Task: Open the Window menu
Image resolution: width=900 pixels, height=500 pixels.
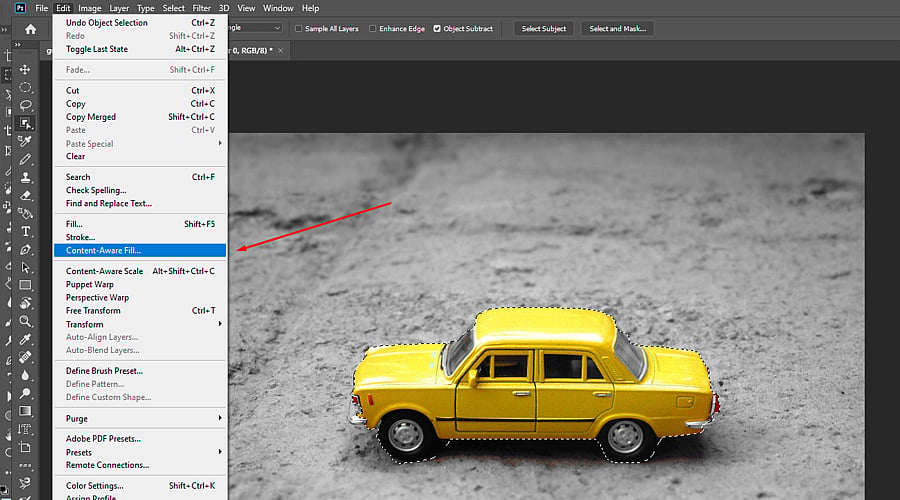Action: 278,8
